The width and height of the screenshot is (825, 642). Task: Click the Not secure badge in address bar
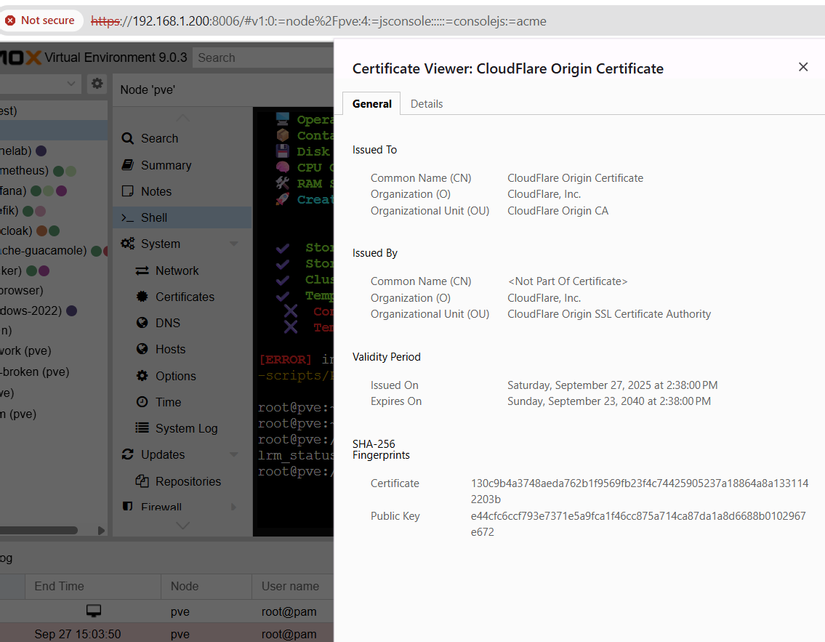click(41, 21)
